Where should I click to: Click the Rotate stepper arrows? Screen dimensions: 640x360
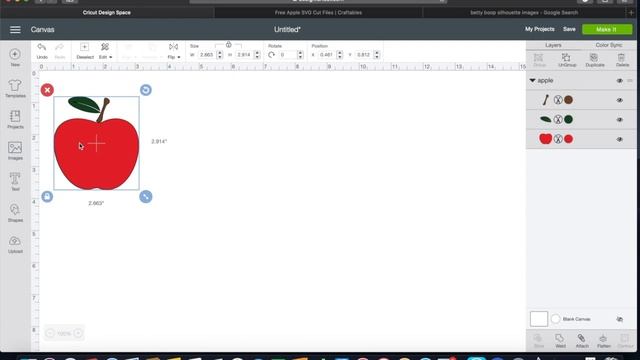coord(300,55)
